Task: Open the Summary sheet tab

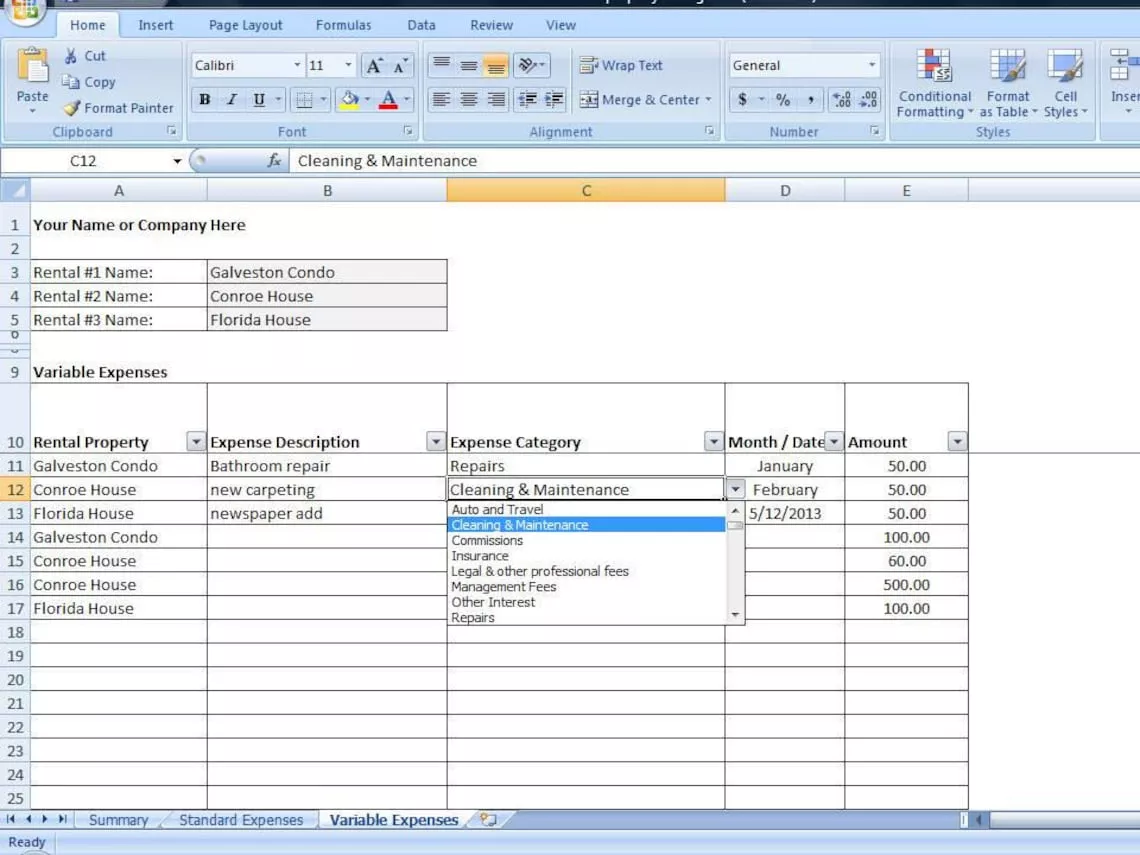Action: tap(119, 820)
